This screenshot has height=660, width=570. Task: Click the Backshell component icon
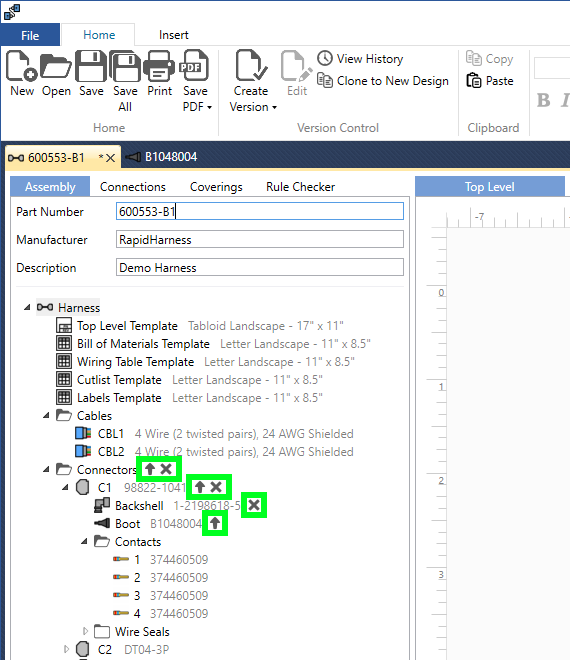(x=102, y=505)
